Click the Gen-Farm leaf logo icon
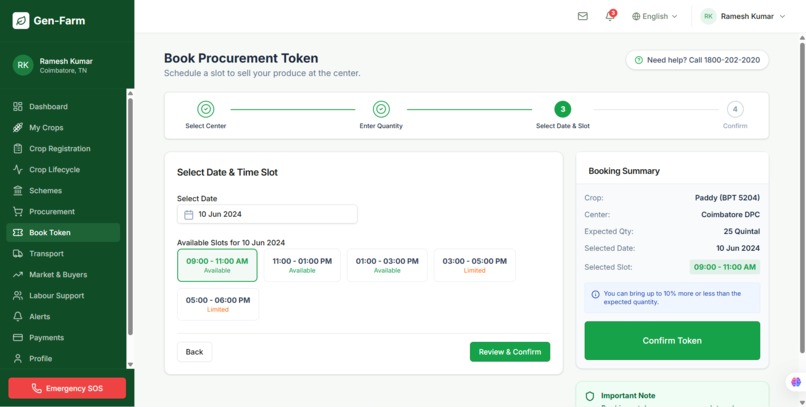Viewport: 806px width, 407px height. point(21,21)
